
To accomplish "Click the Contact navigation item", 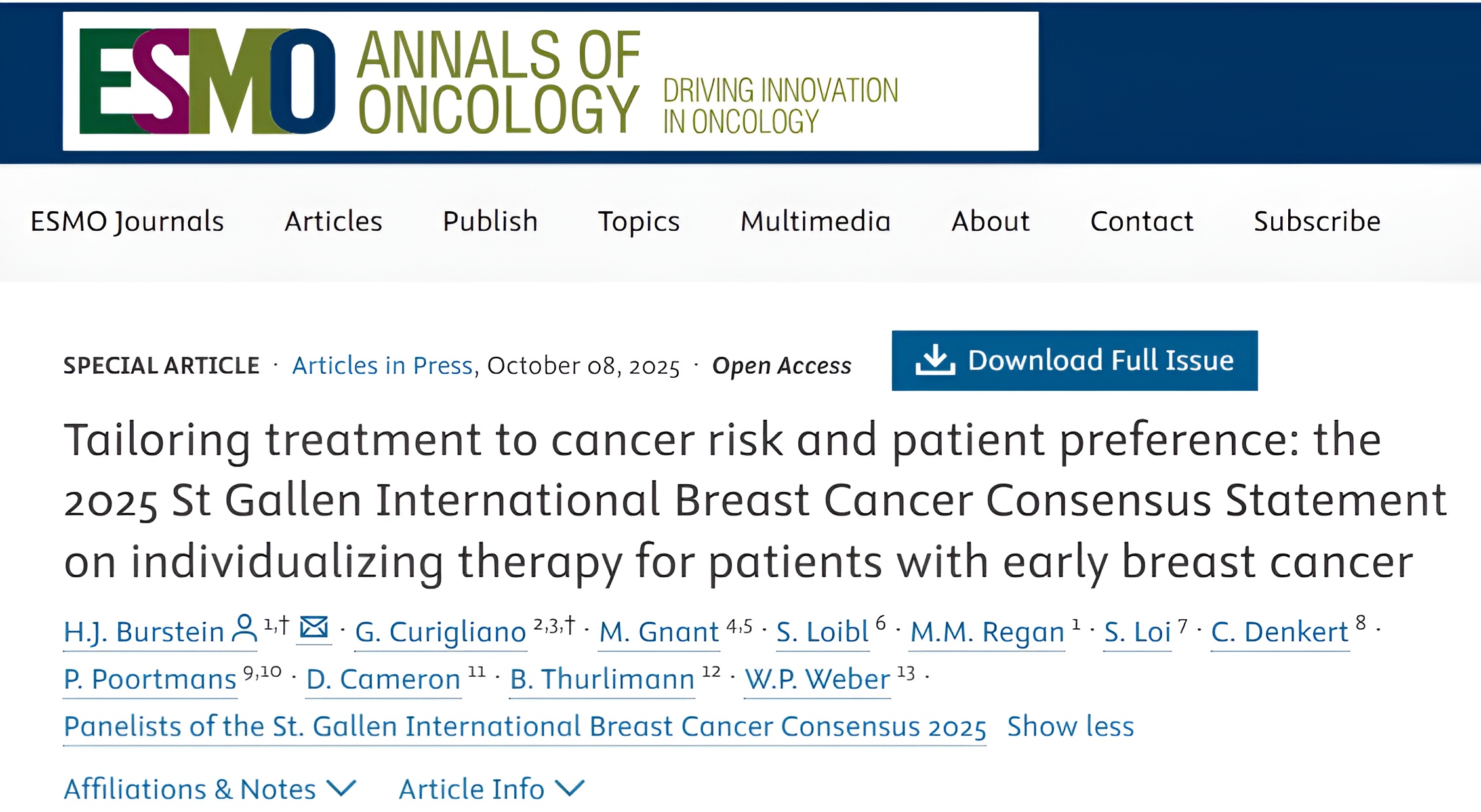I will click(x=1142, y=222).
